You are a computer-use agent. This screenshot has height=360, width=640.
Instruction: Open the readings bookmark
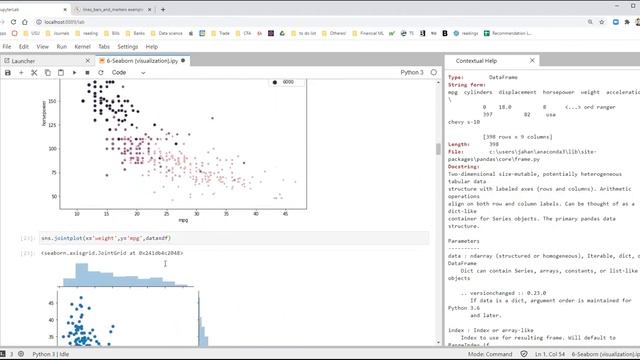pyautogui.click(x=465, y=33)
